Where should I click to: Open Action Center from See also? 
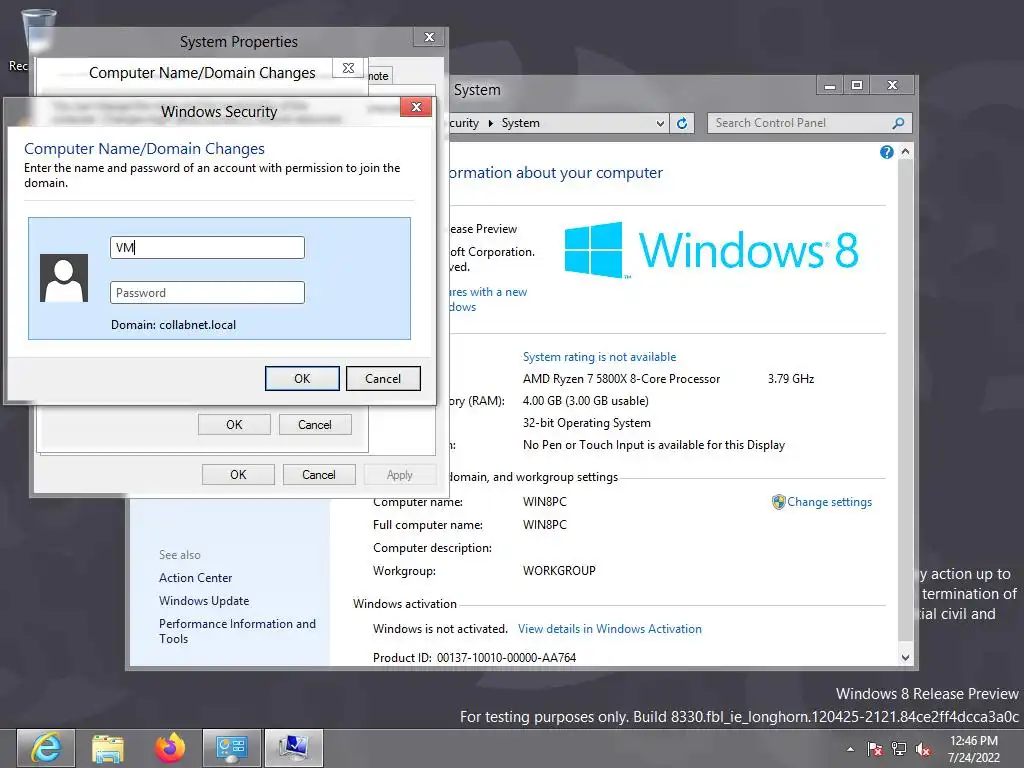[195, 578]
